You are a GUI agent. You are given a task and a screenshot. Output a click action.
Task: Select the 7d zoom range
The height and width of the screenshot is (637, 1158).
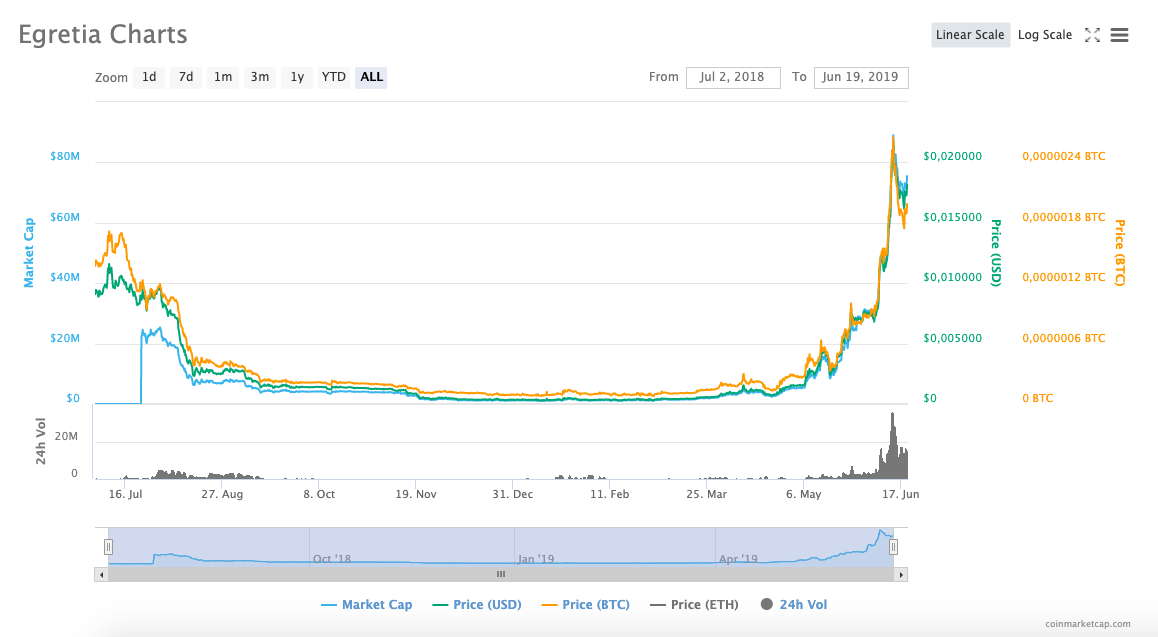click(x=185, y=77)
